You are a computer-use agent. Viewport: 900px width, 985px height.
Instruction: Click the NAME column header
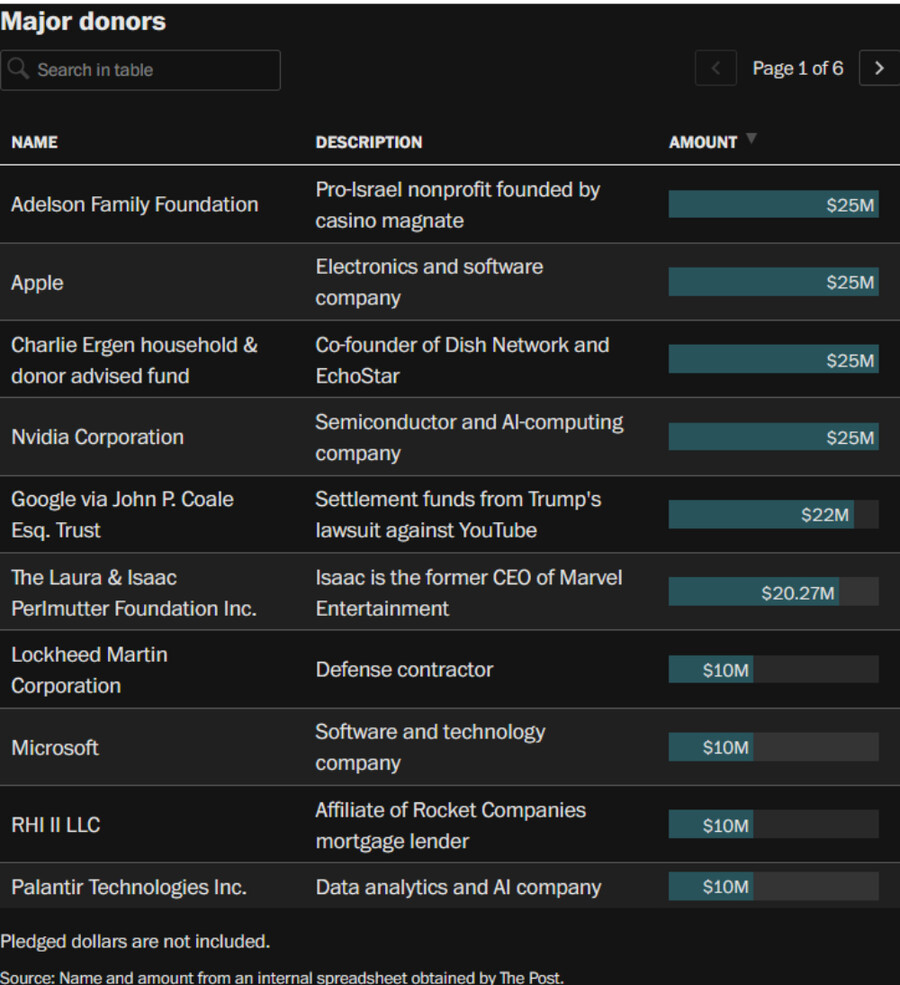[35, 142]
